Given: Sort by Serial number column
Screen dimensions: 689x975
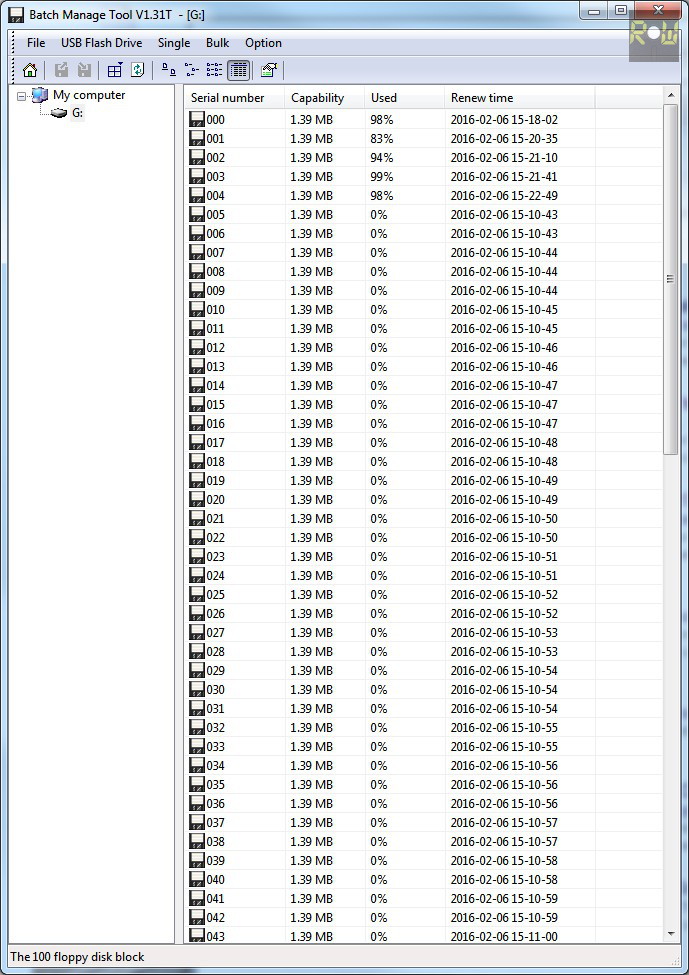Looking at the screenshot, I should (x=235, y=98).
